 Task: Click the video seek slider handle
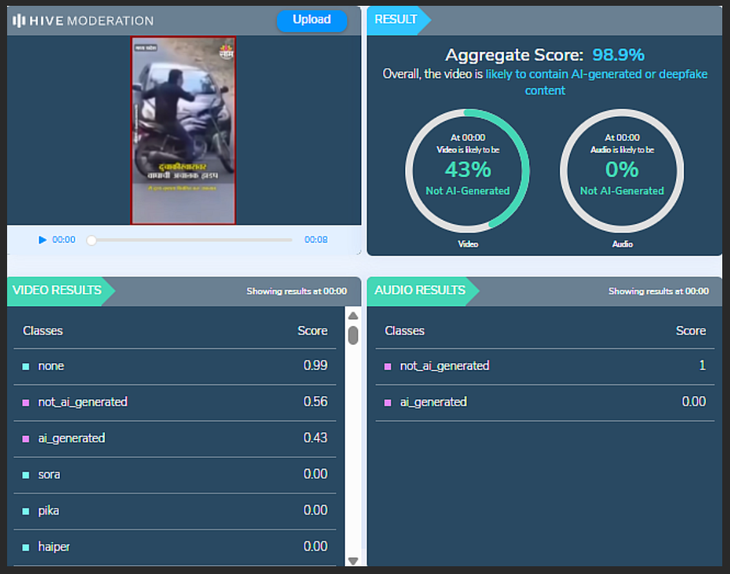tap(92, 240)
